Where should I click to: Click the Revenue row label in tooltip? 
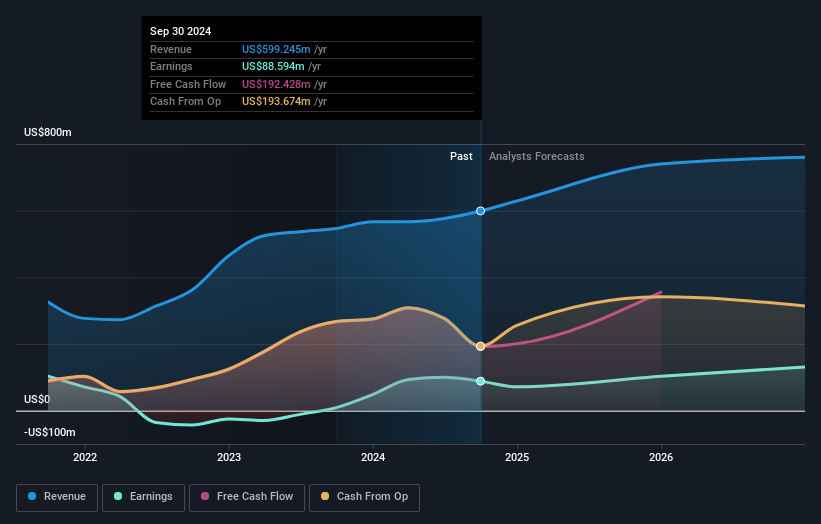[171, 49]
